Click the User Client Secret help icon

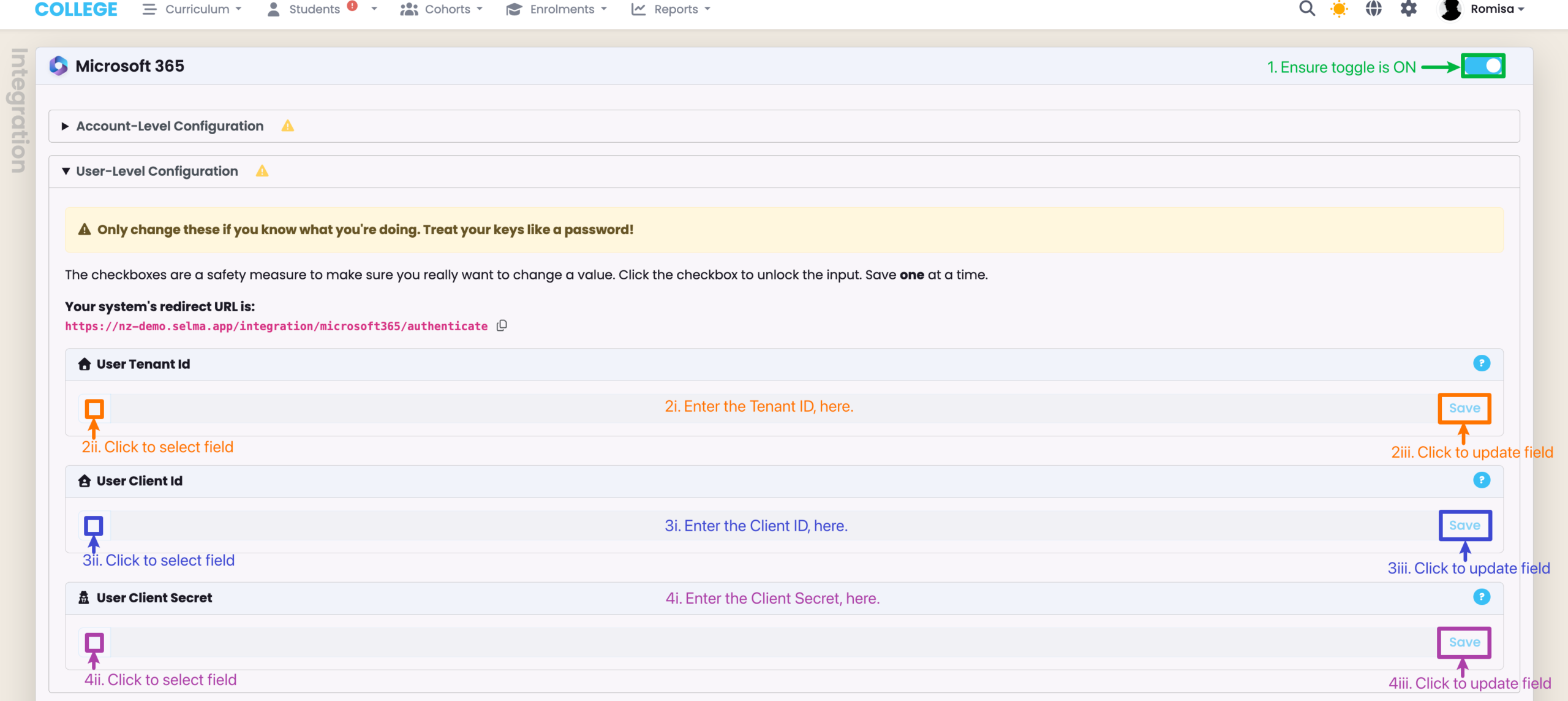pyautogui.click(x=1481, y=597)
